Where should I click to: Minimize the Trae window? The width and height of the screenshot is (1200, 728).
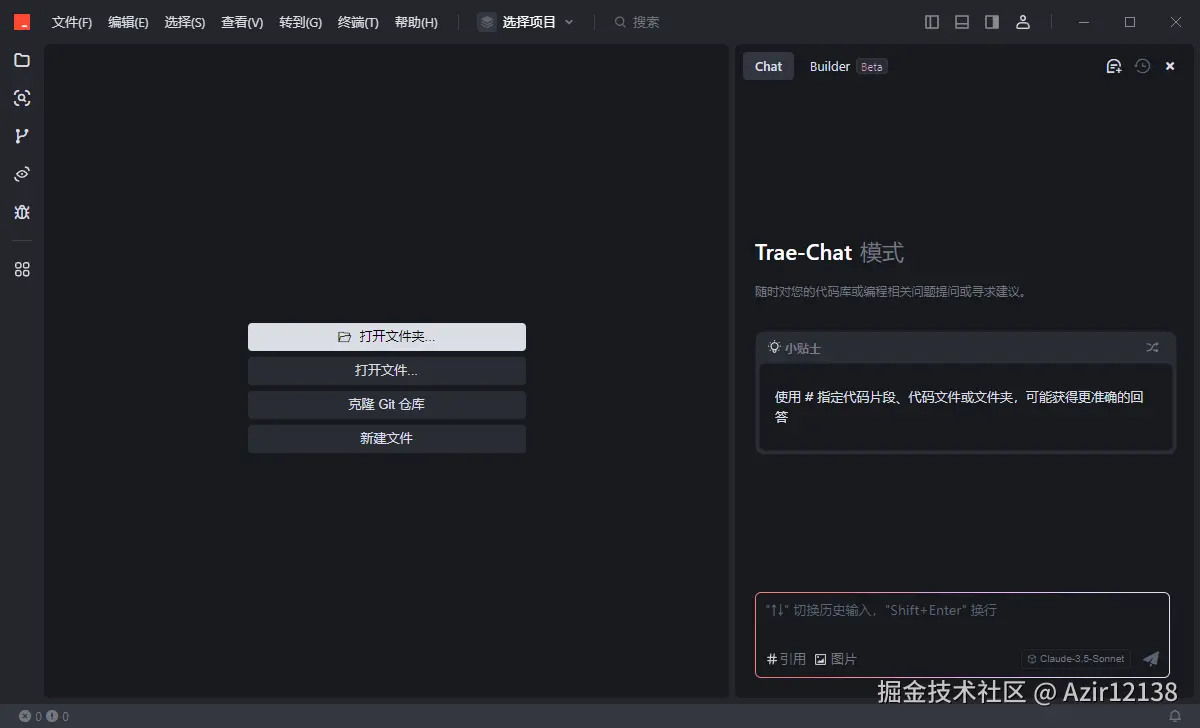click(x=1084, y=22)
